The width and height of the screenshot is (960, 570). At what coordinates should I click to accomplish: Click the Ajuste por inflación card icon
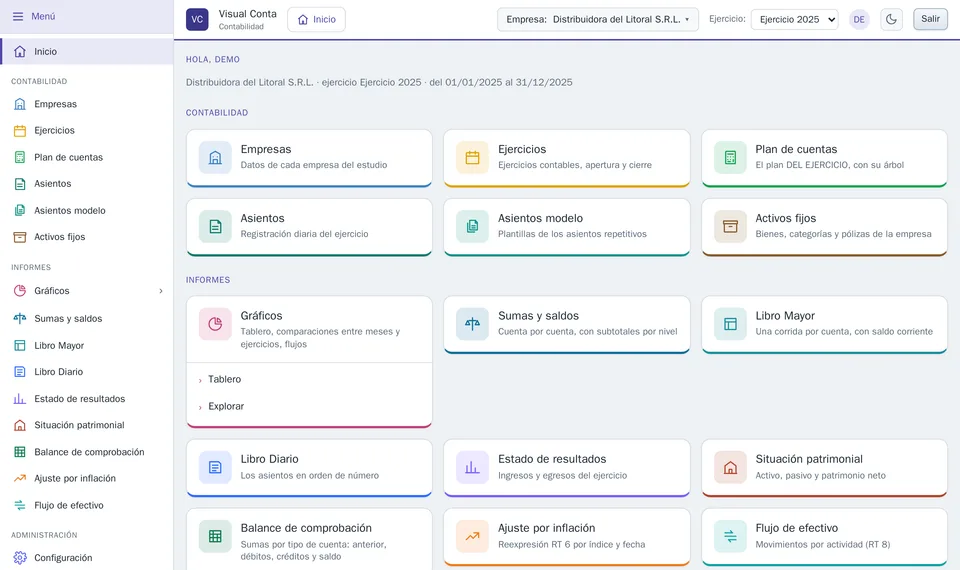pyautogui.click(x=472, y=536)
